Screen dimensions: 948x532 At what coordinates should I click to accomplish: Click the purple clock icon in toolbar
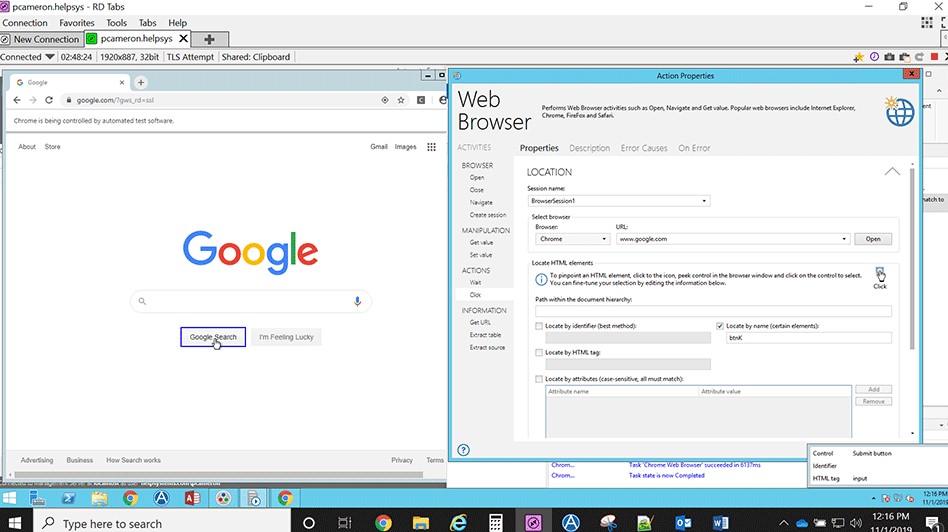click(x=874, y=56)
